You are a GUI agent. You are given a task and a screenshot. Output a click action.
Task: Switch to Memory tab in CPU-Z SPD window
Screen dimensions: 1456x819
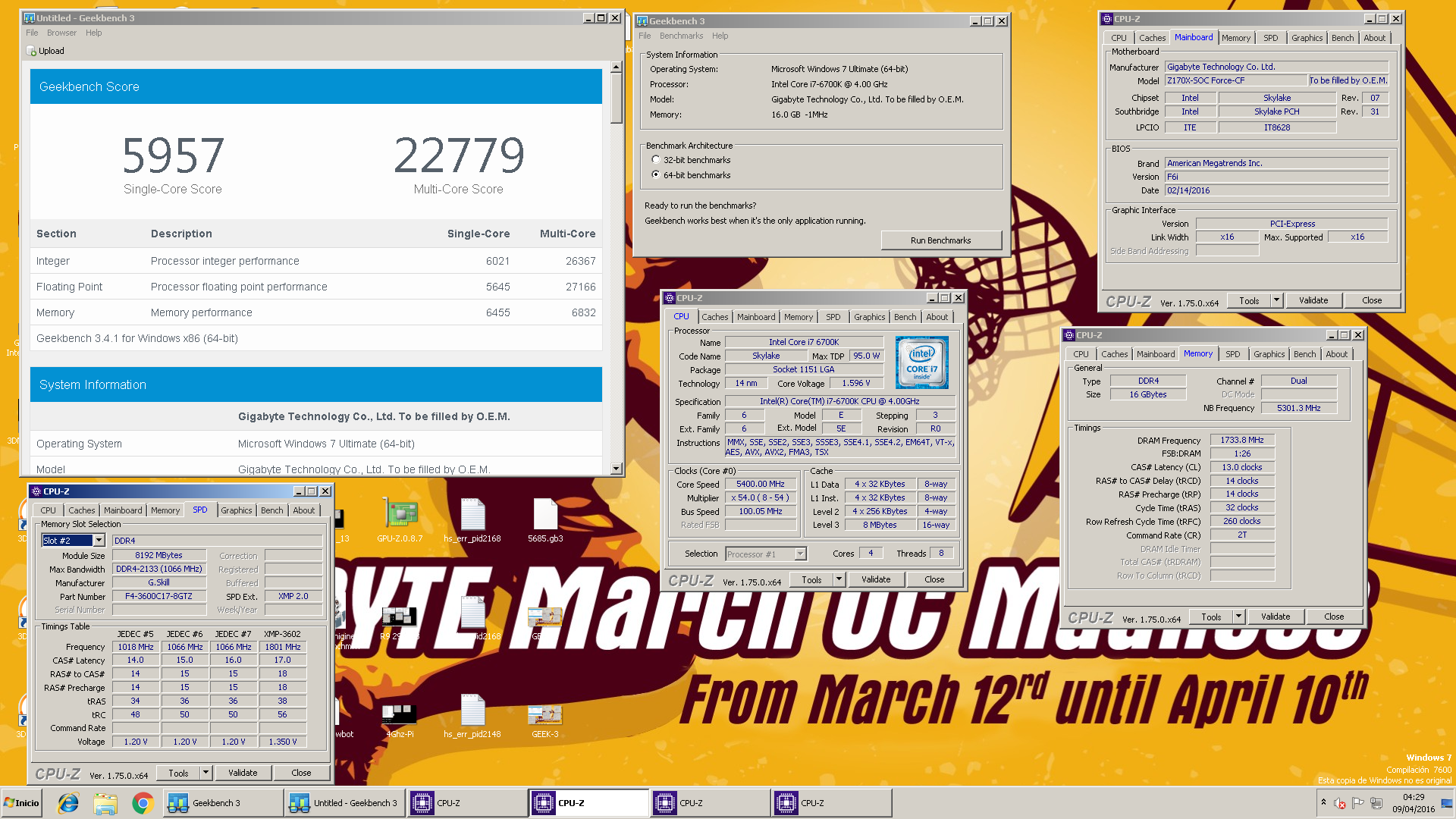[165, 510]
